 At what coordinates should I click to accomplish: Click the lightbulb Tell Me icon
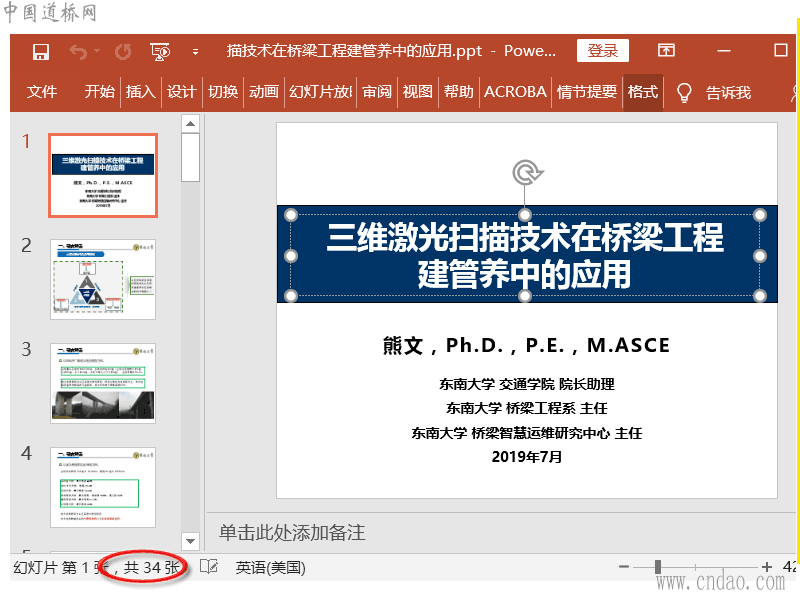[685, 92]
